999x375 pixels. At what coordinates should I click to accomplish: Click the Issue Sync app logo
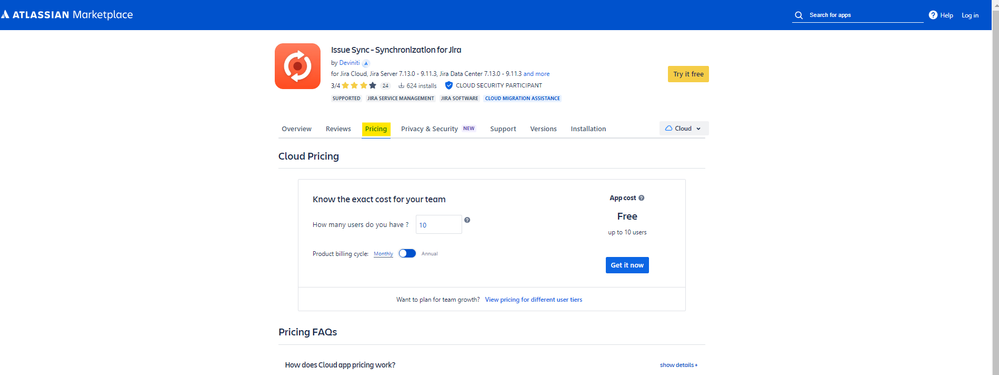[x=298, y=66]
